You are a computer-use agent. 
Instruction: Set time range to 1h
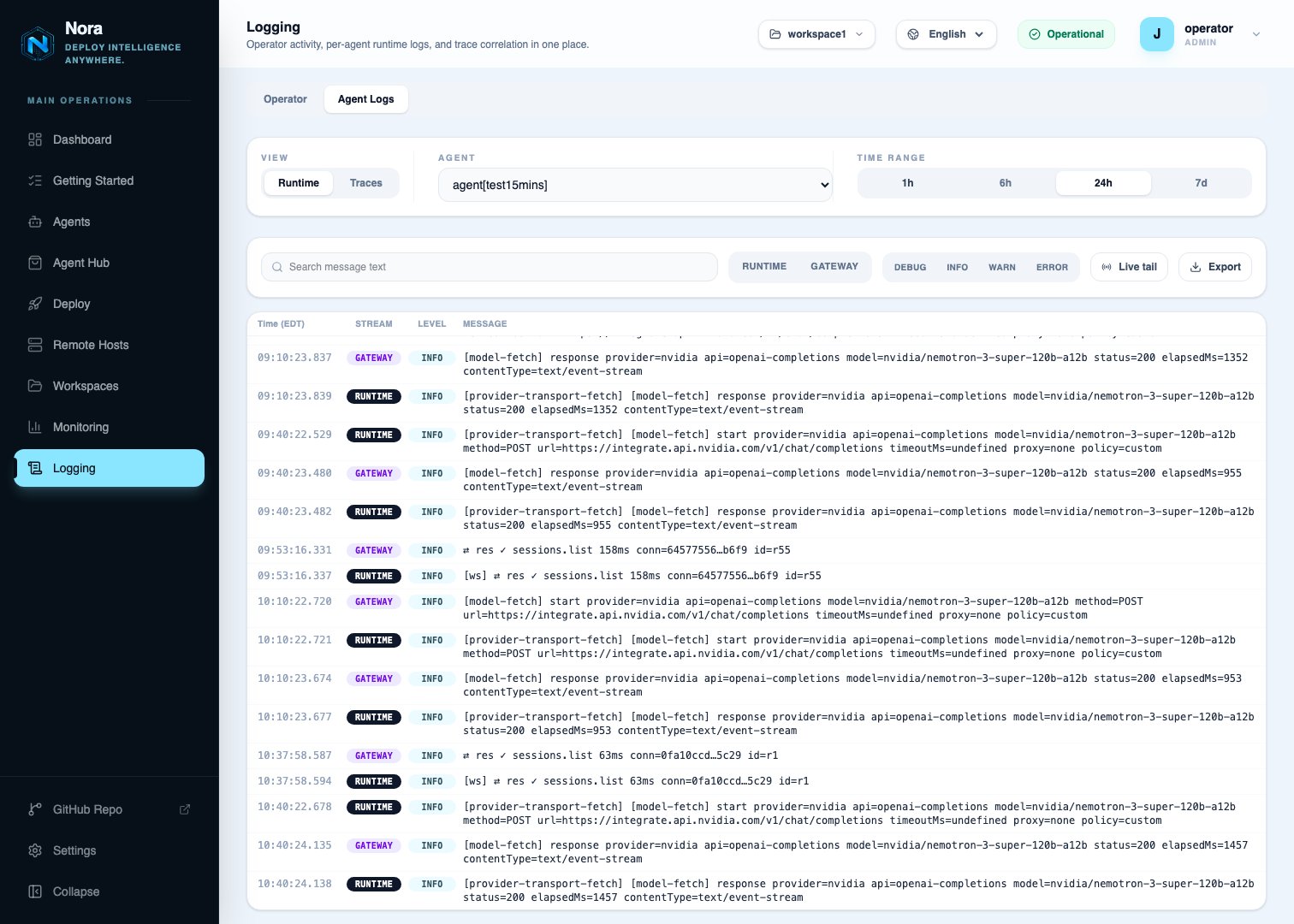tap(908, 183)
